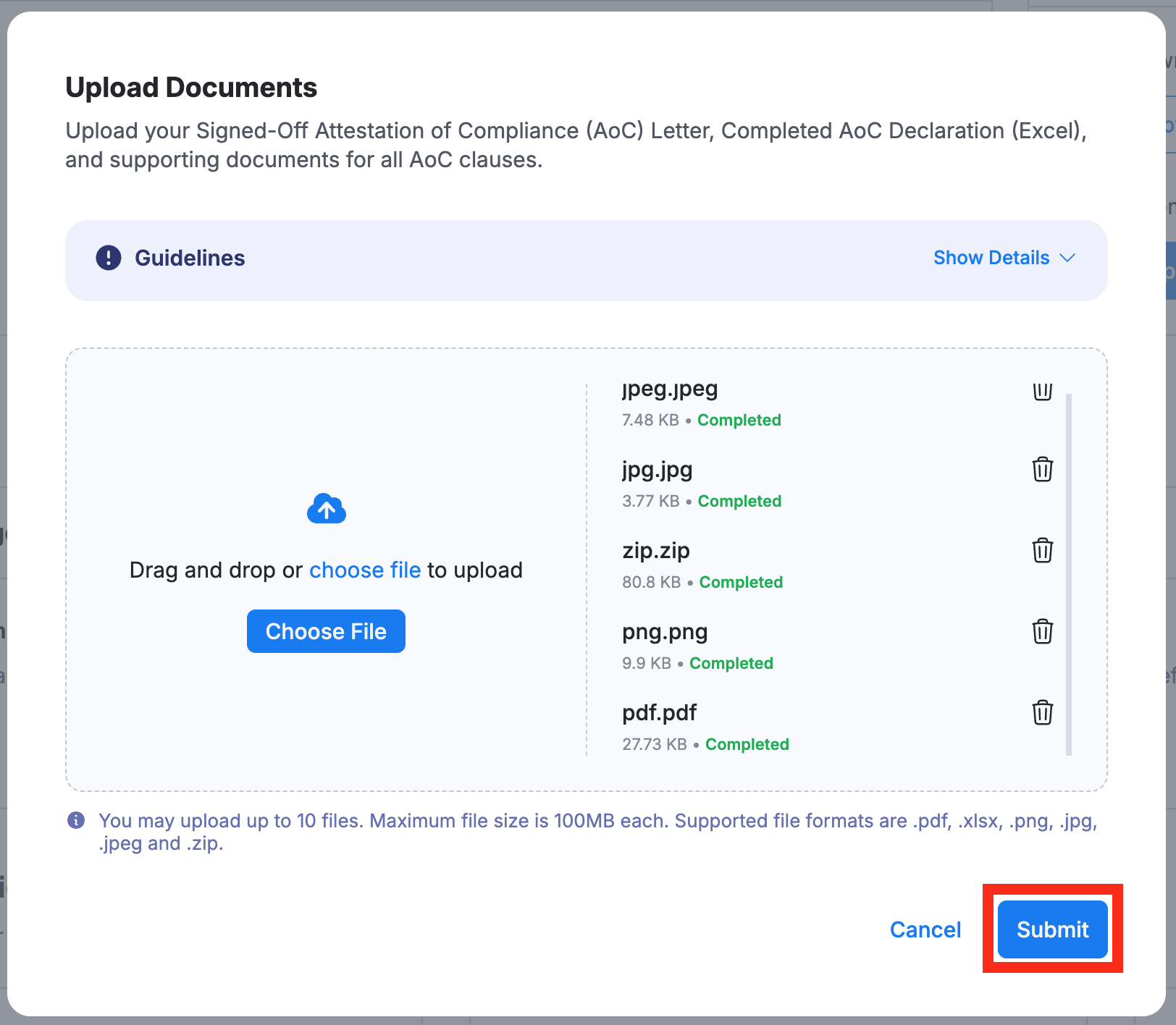1176x1025 pixels.
Task: Click the uploaded file list scrollbar
Action: [1069, 573]
